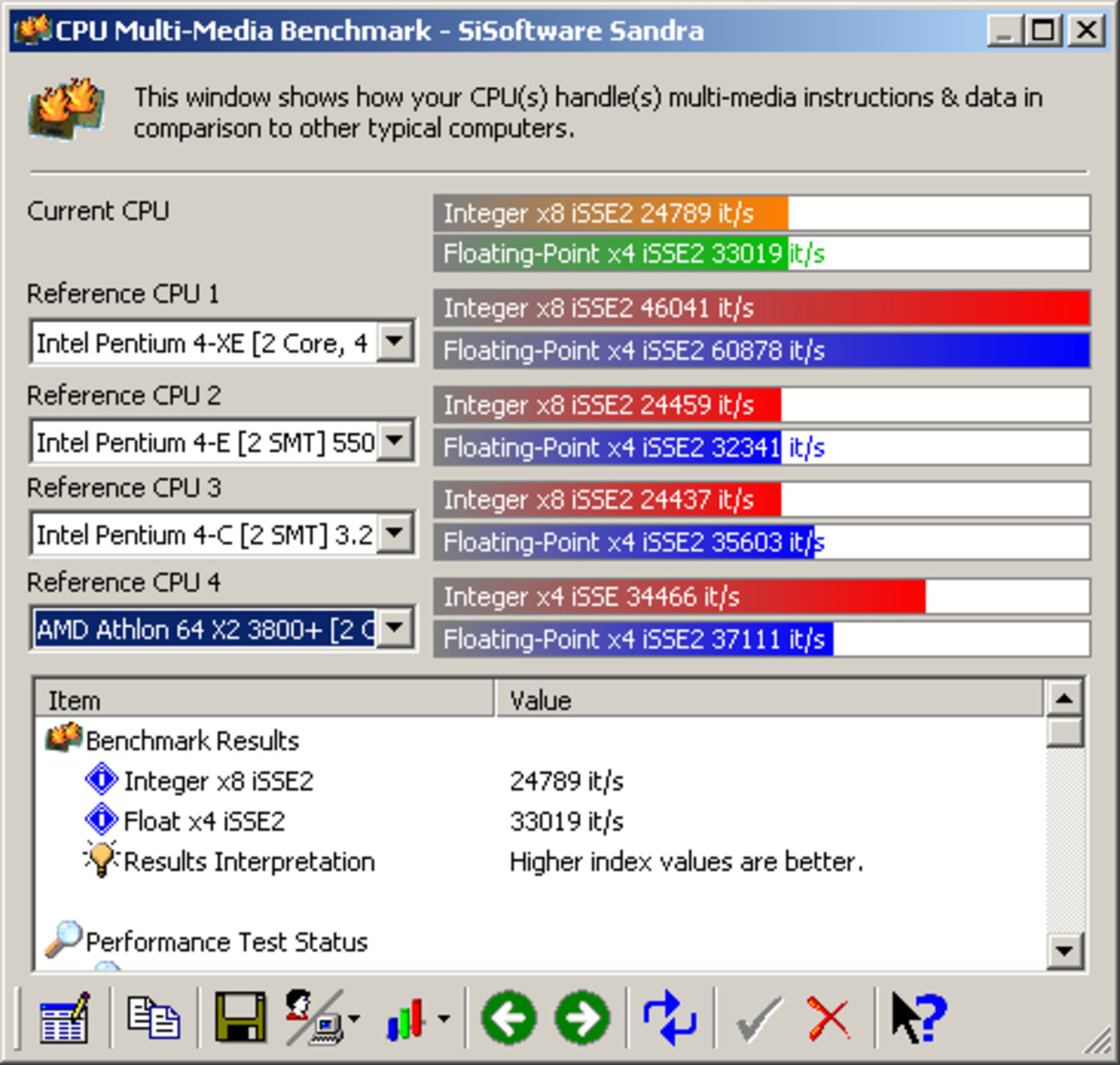Click the large flame CPU icon beside description
The width and height of the screenshot is (1120, 1065).
coord(66,109)
